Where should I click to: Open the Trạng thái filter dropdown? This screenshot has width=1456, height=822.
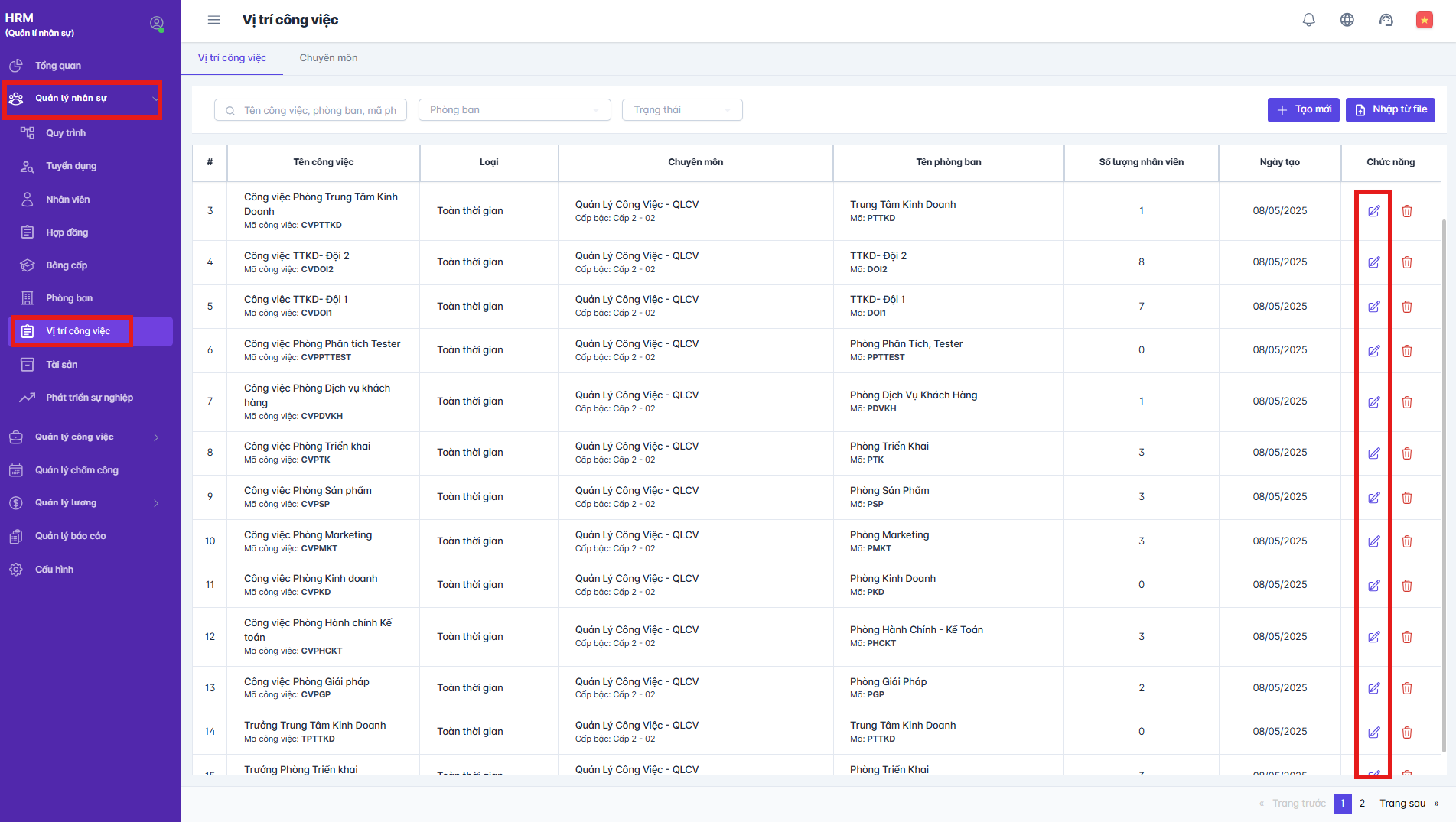[x=682, y=110]
